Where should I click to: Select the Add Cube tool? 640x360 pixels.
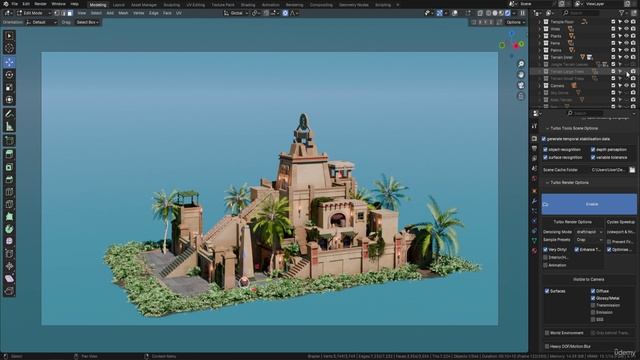click(9, 140)
